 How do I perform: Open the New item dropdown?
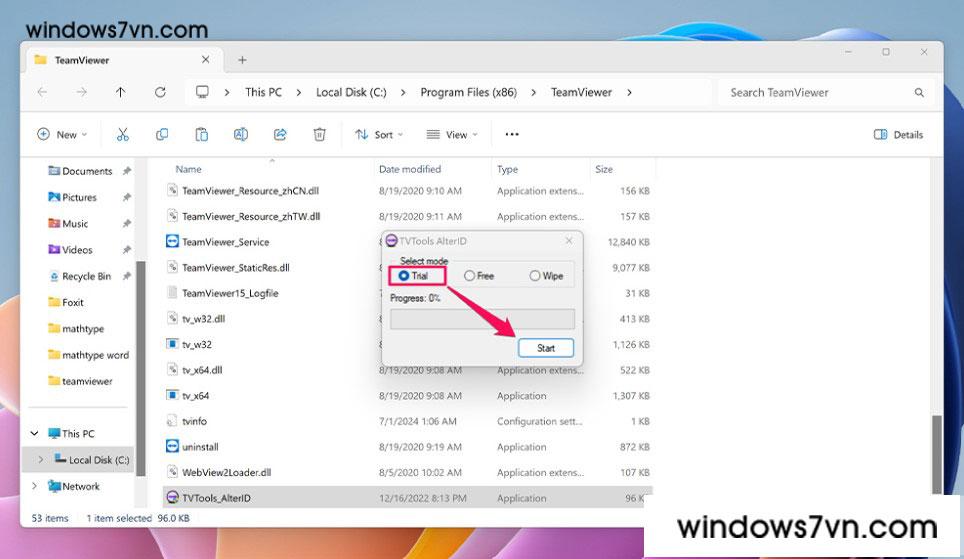tap(62, 134)
